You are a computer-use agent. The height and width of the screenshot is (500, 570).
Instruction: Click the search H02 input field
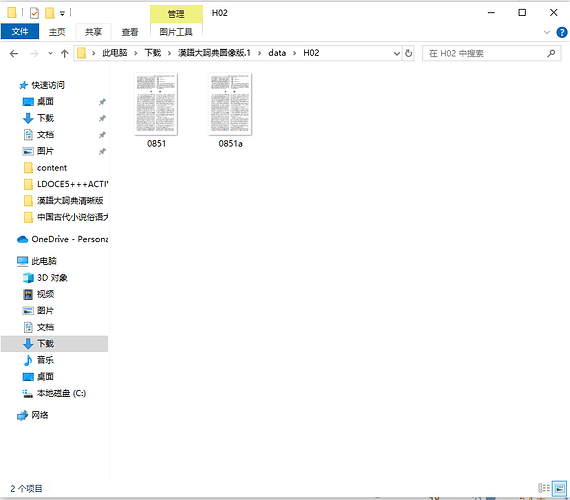486,53
